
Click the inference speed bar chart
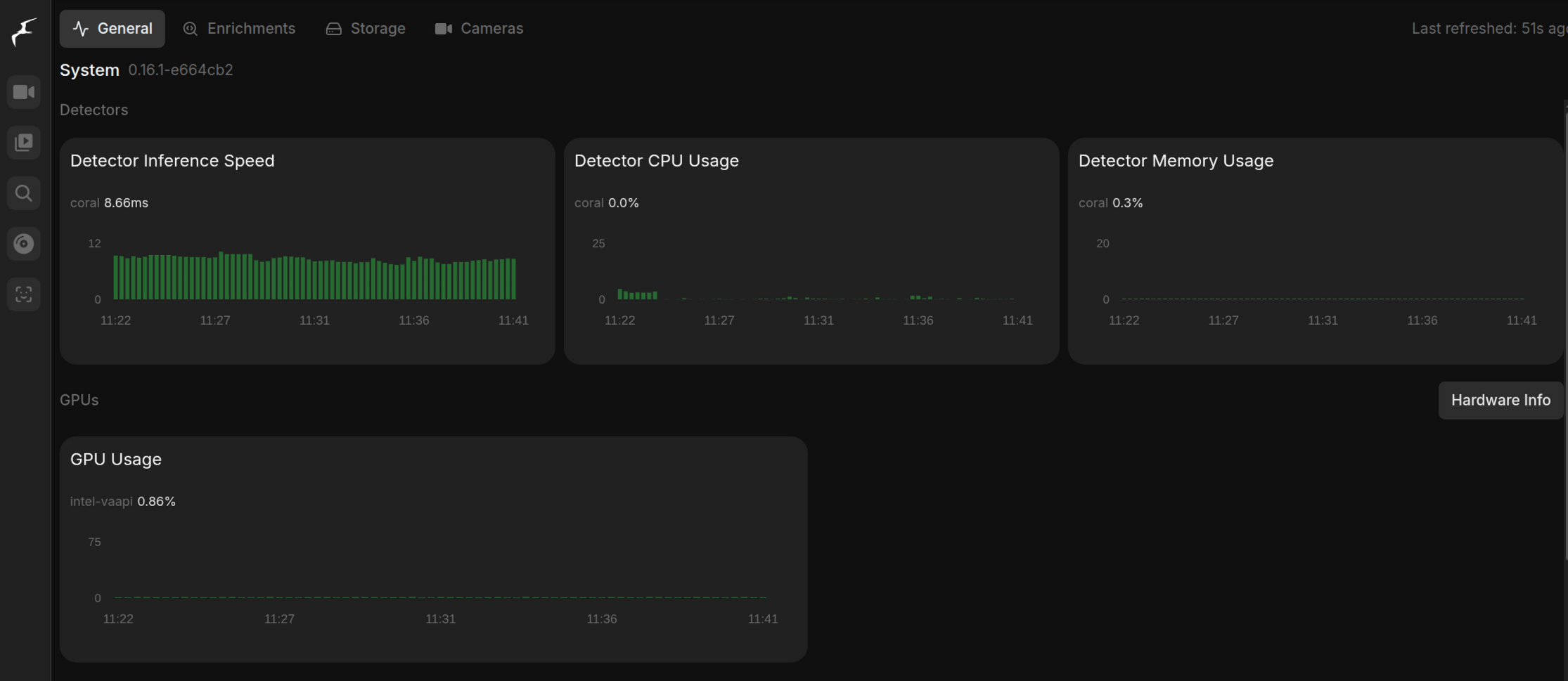[314, 276]
